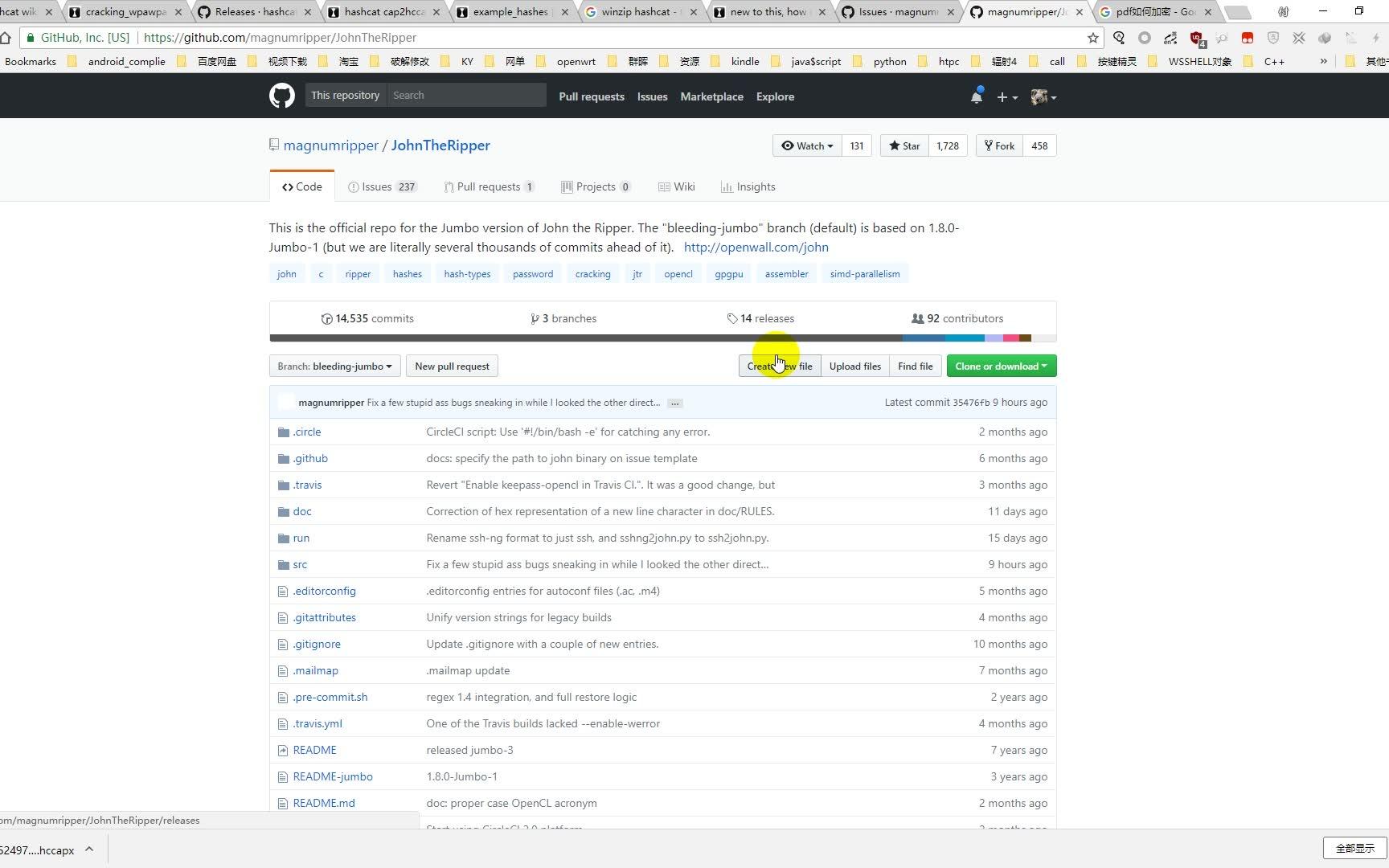The image size is (1389, 868).
Task: Open the Clone or download dropdown
Action: point(1002,366)
